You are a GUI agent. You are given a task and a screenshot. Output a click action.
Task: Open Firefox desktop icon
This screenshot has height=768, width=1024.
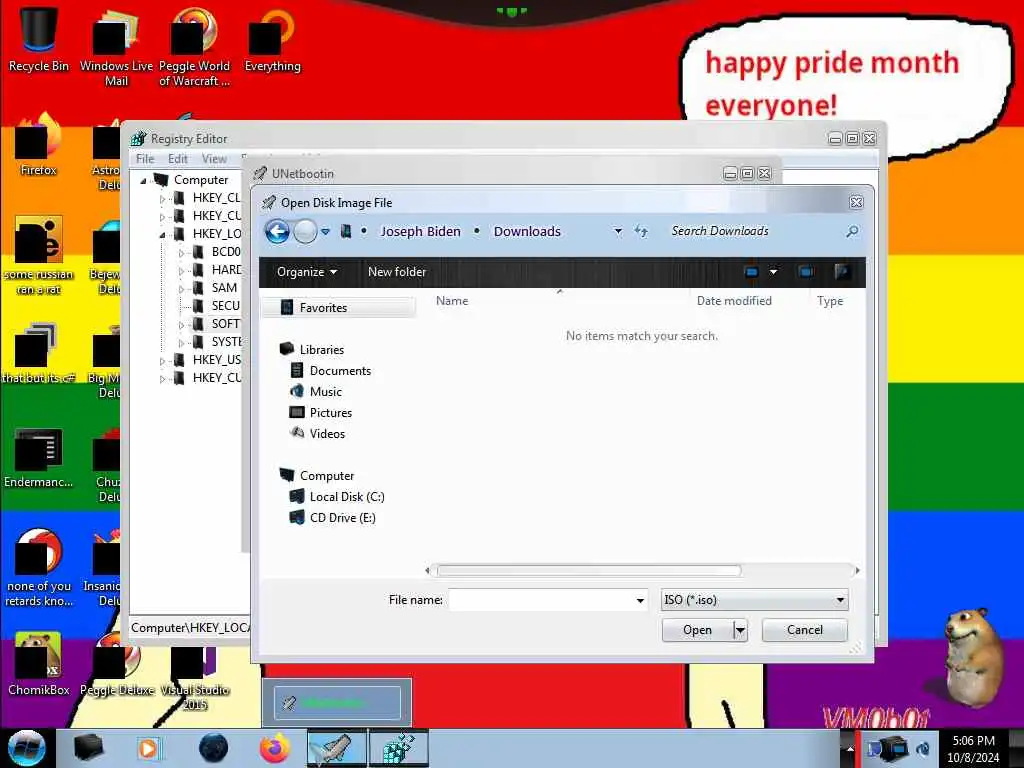point(39,145)
